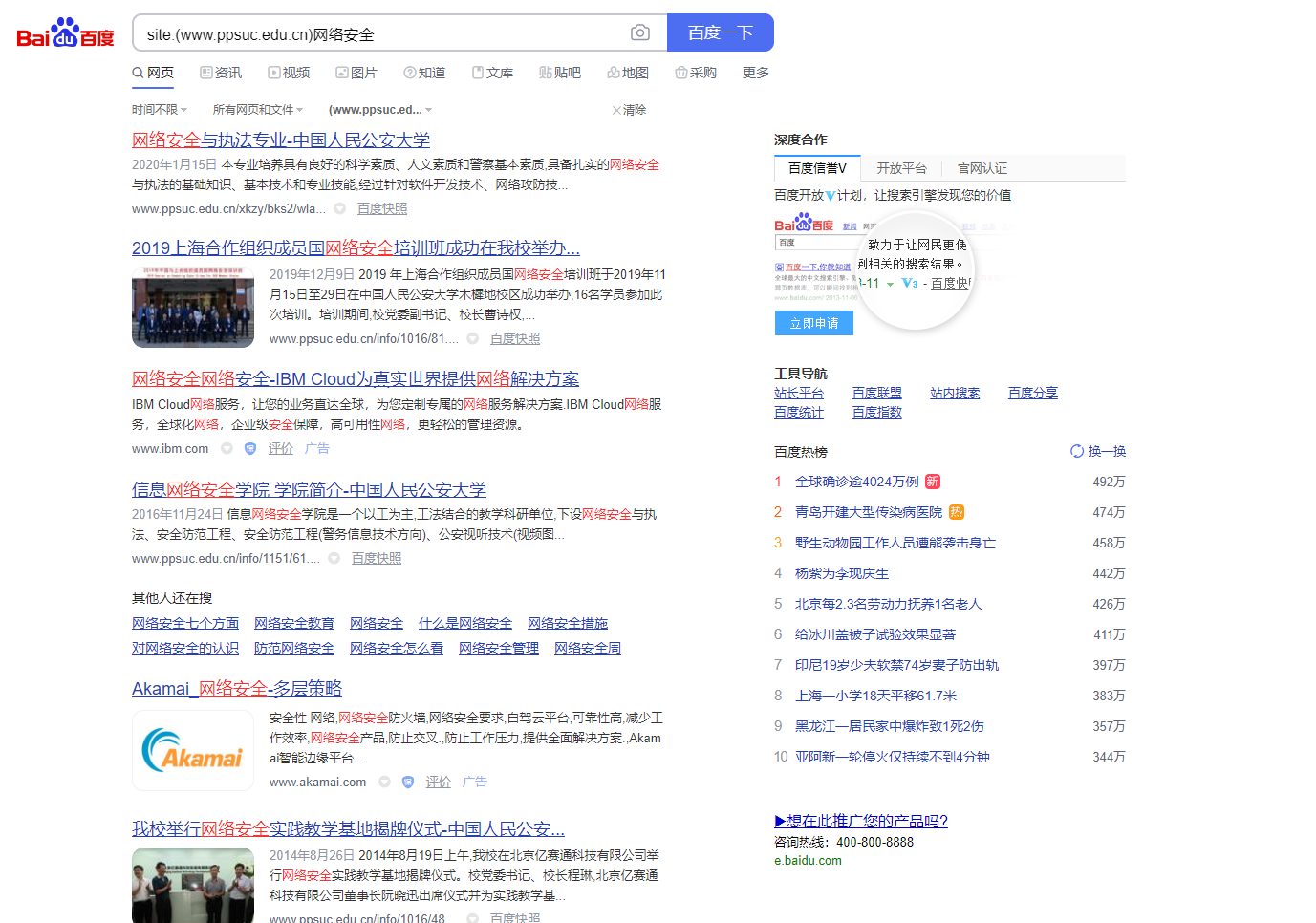Open the Akamai_网络安全-多层策略 result
The image size is (1316, 923).
[x=237, y=689]
